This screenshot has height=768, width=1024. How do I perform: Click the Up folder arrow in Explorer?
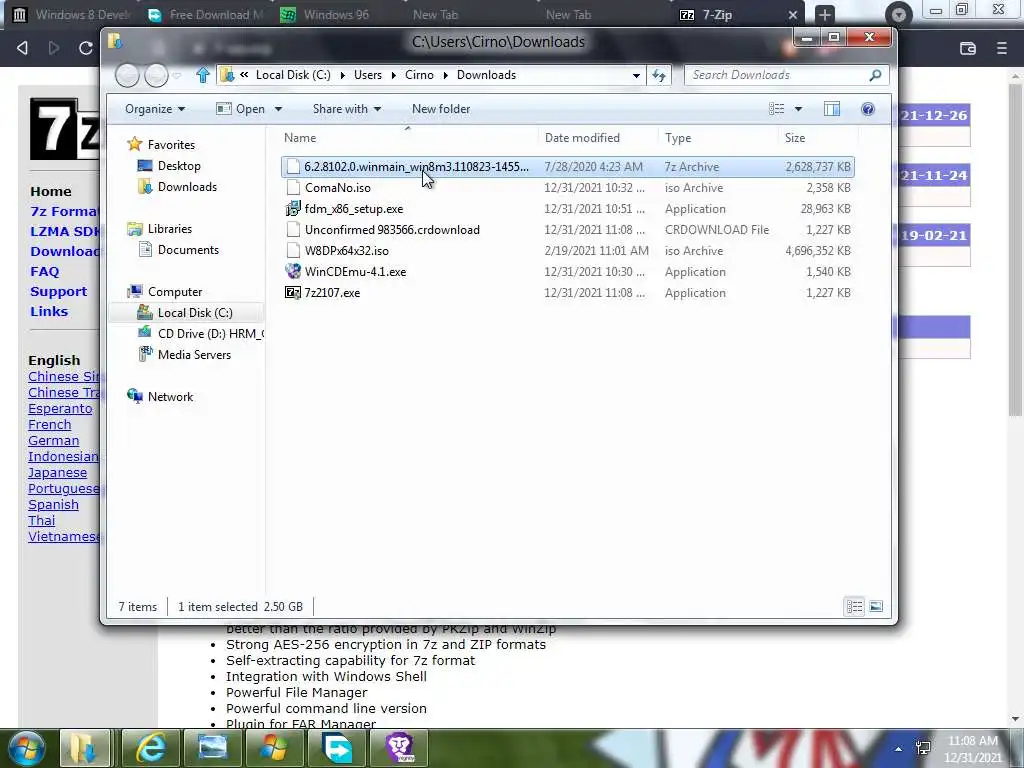pos(202,75)
